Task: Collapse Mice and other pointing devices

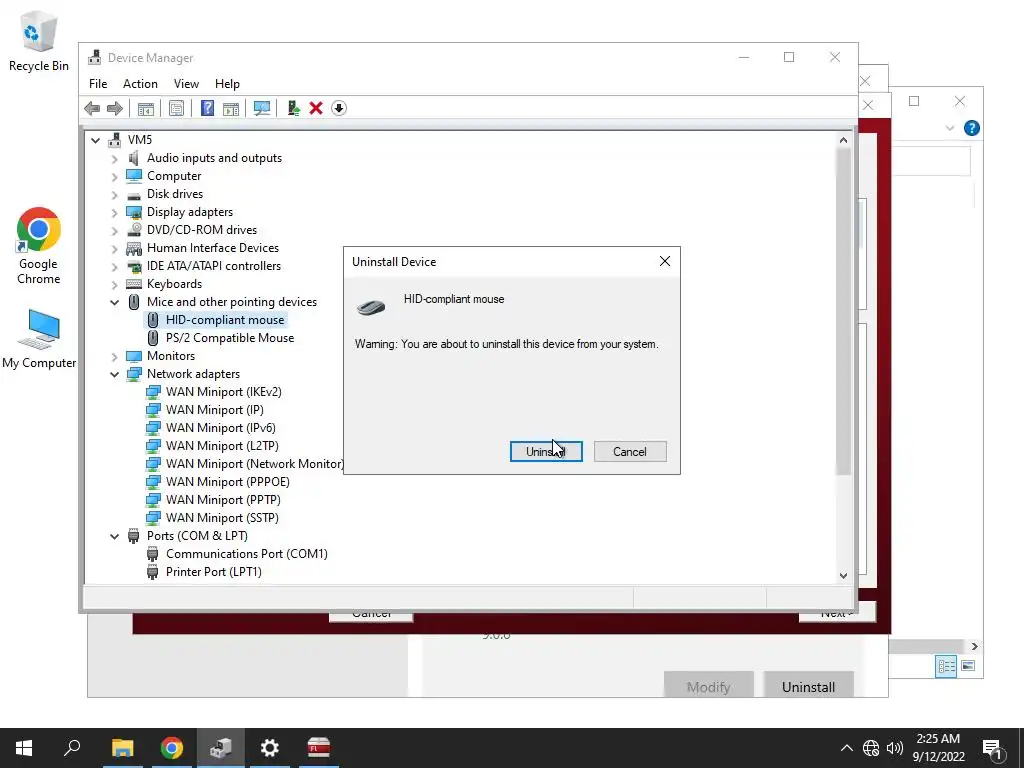Action: point(114,302)
